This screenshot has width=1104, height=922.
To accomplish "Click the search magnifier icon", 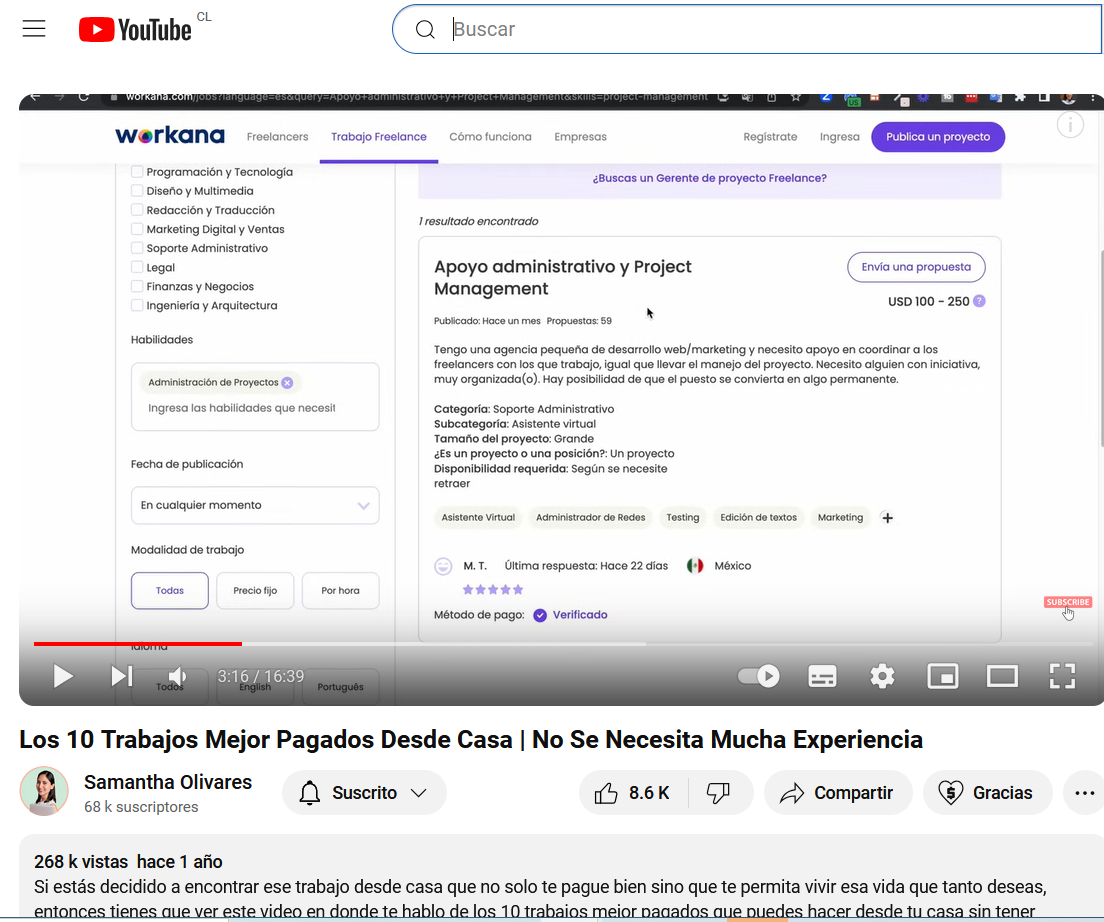I will (x=425, y=29).
